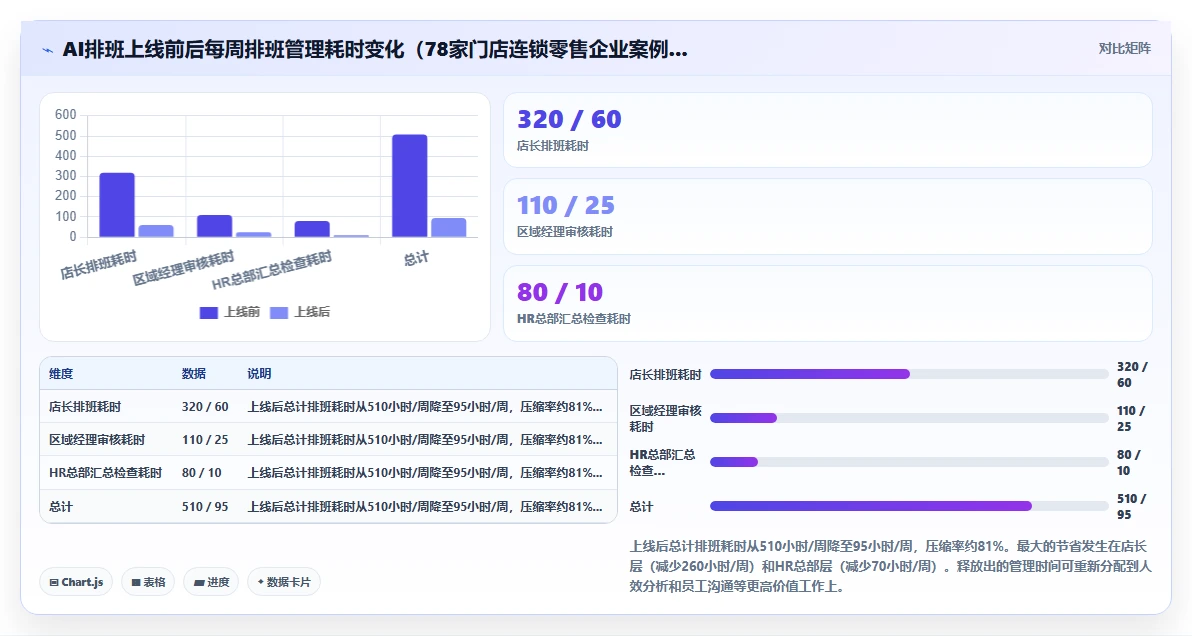Click the 区域经理审核耗时 progress bar
The width and height of the screenshot is (1192, 636).
pos(909,418)
